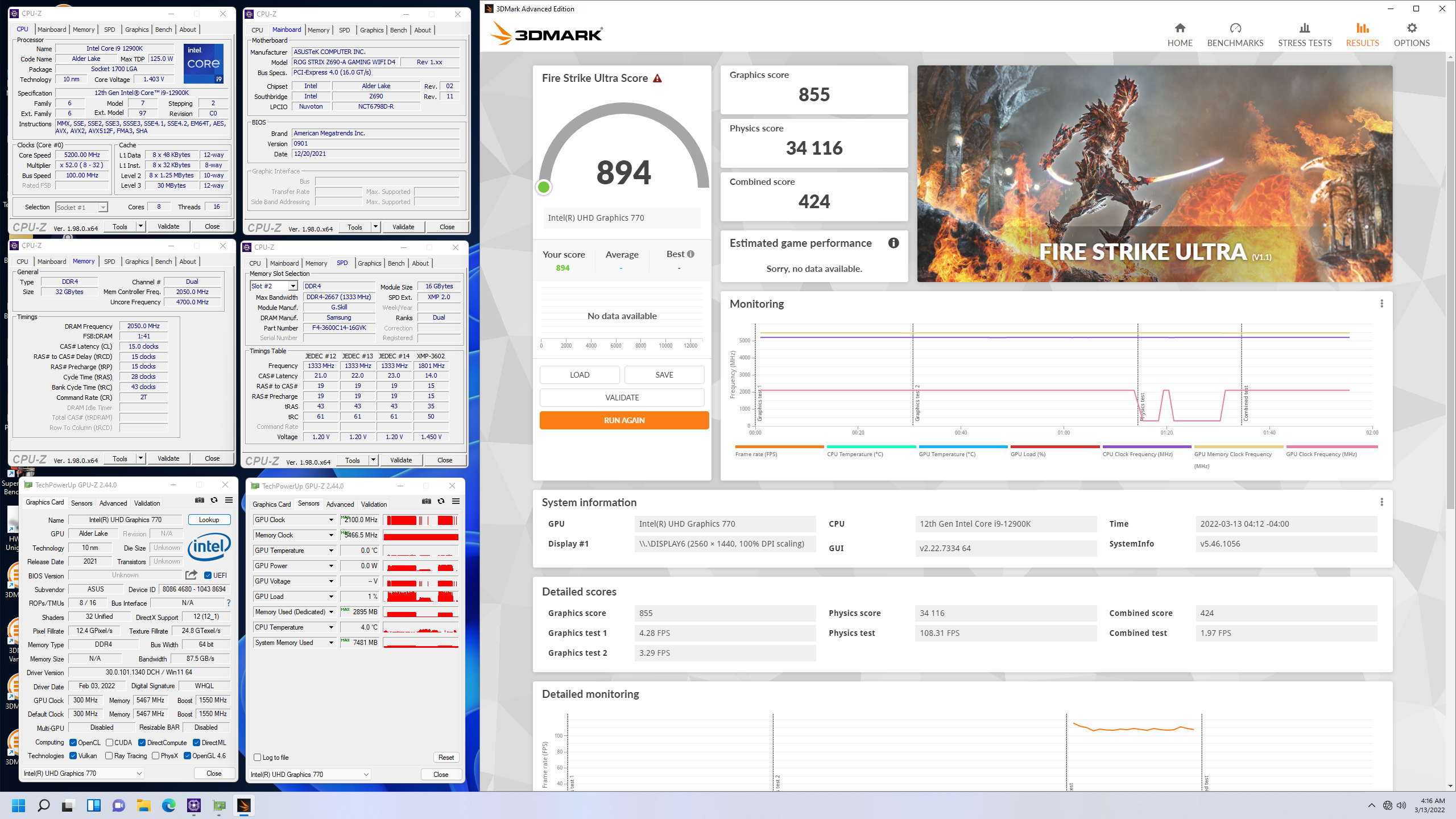Toggle DirectCompute checkbox in GPU-Z

tap(142, 743)
